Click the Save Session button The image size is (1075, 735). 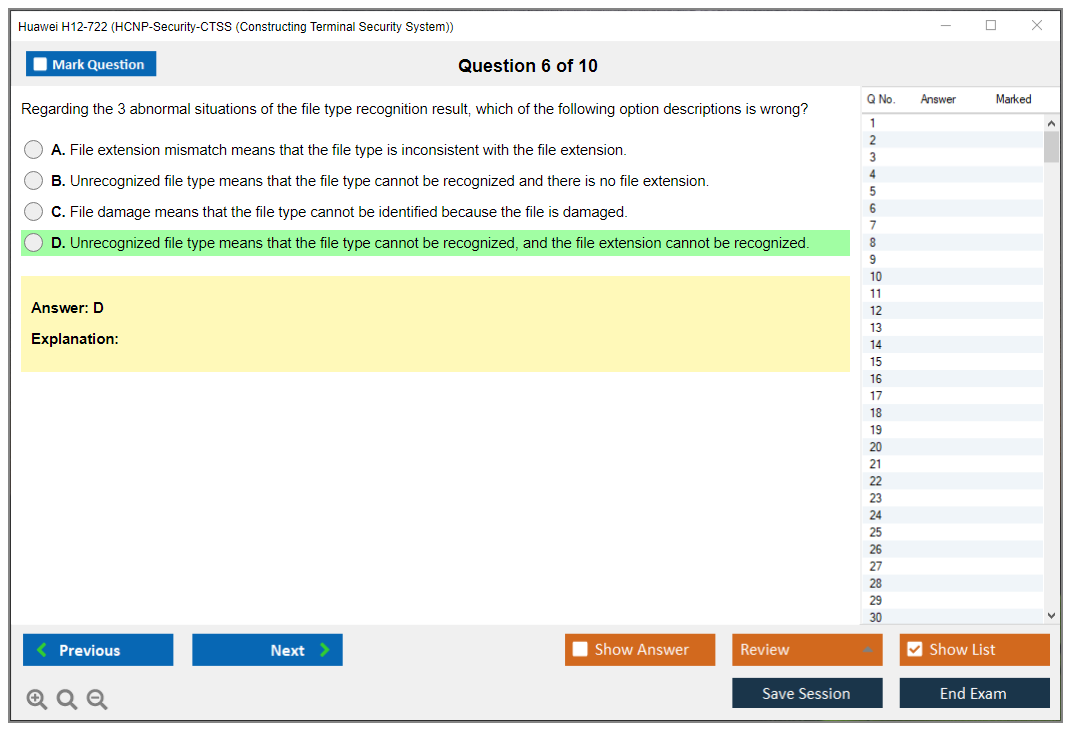tap(806, 693)
